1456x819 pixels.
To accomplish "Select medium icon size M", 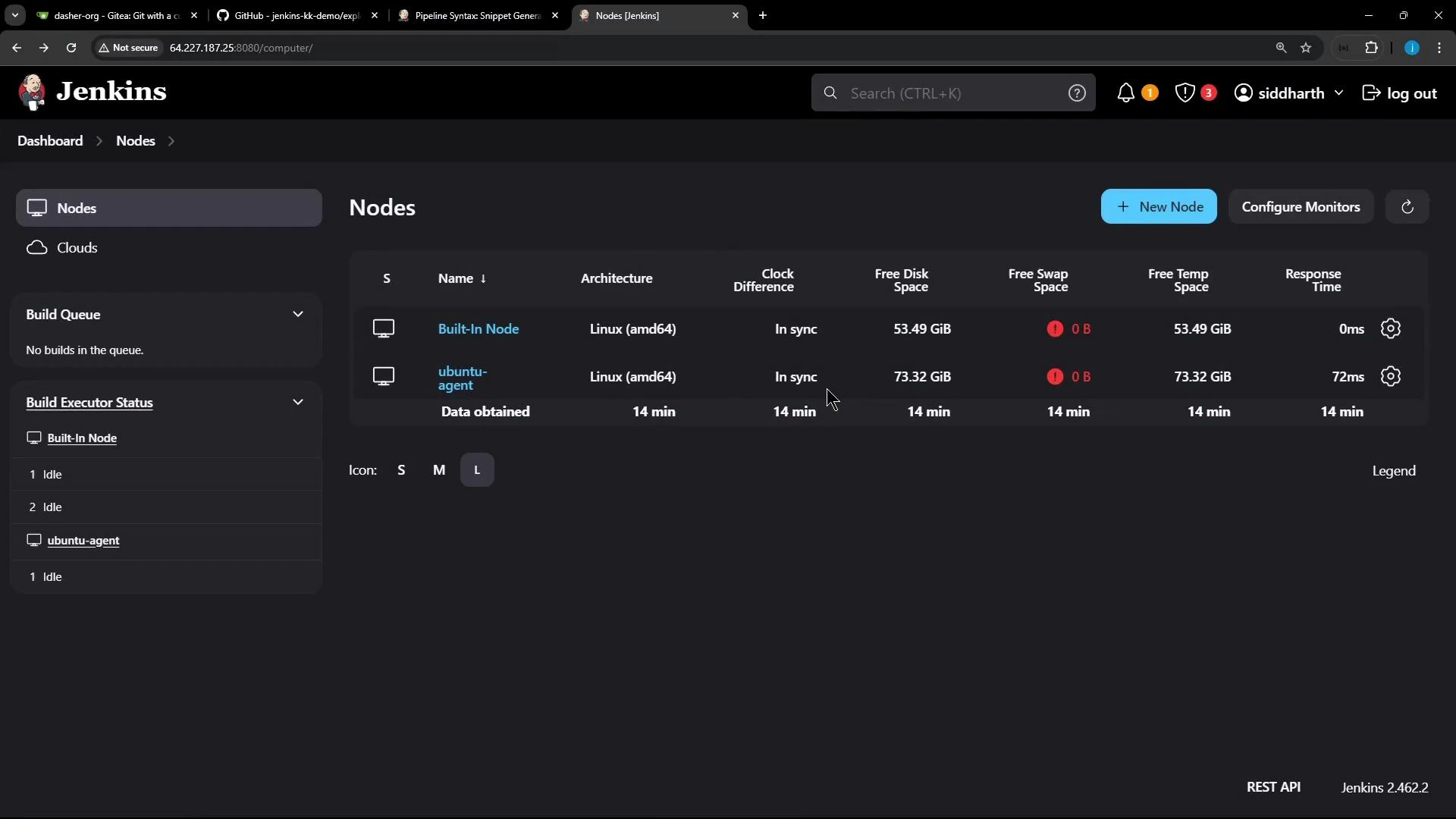I will [440, 469].
